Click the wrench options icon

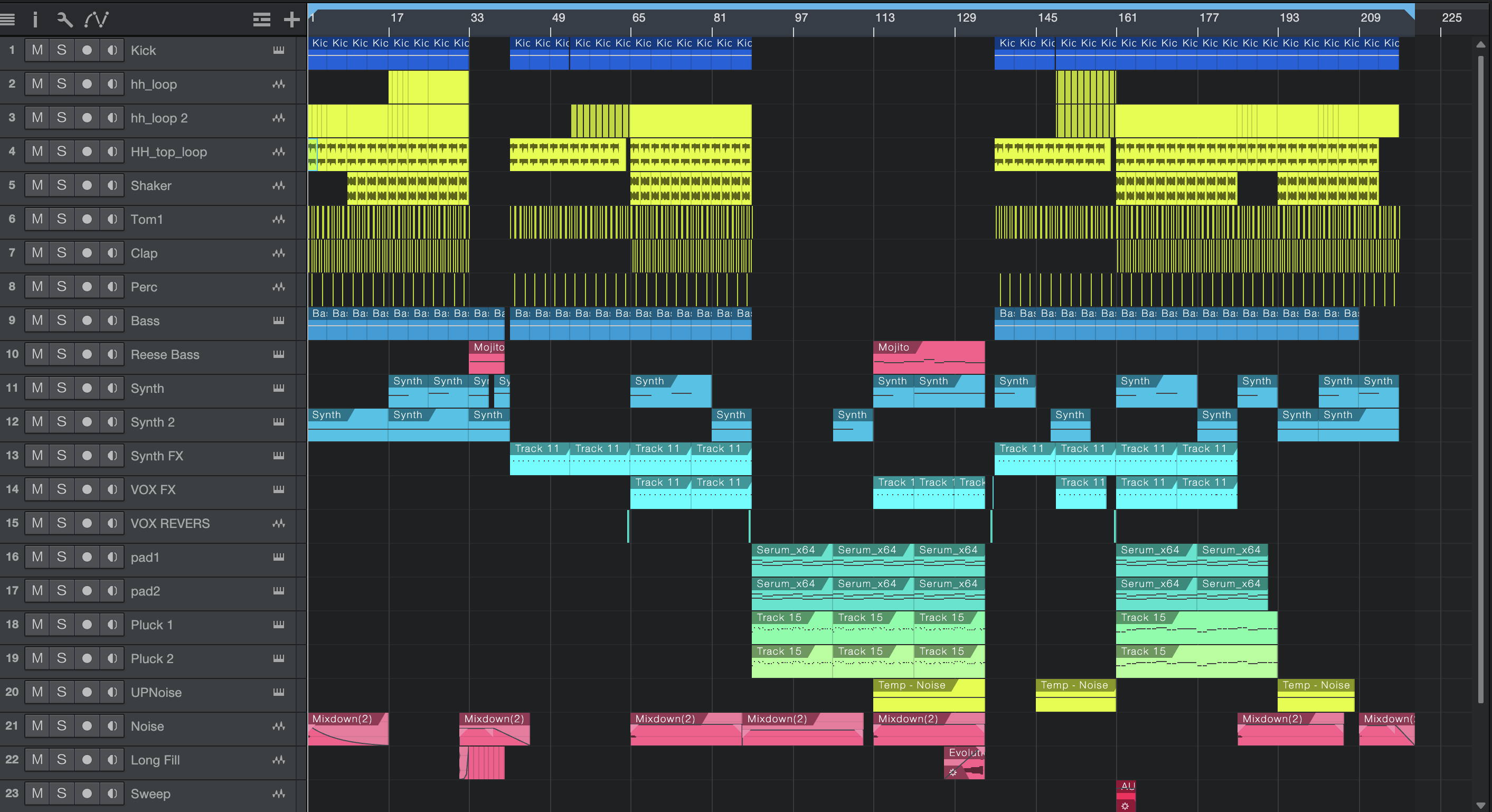65,20
